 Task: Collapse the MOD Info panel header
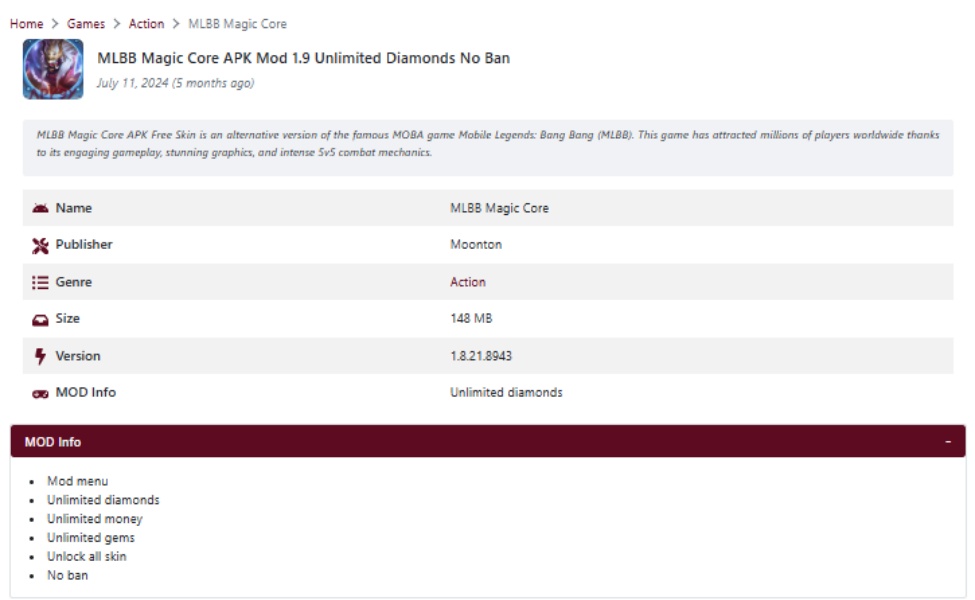pyautogui.click(x=488, y=441)
